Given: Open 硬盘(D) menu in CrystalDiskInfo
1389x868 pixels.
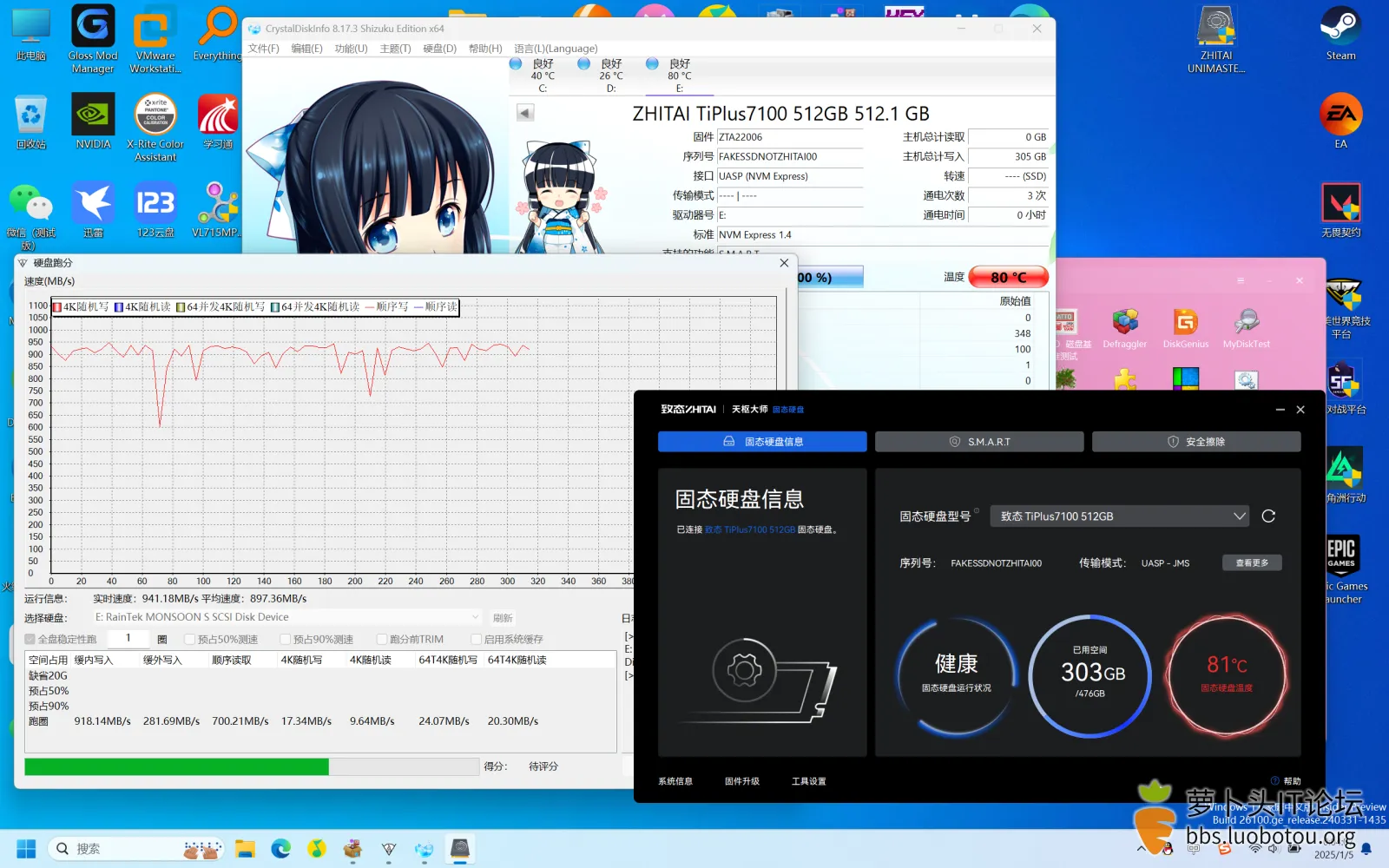Looking at the screenshot, I should (440, 49).
